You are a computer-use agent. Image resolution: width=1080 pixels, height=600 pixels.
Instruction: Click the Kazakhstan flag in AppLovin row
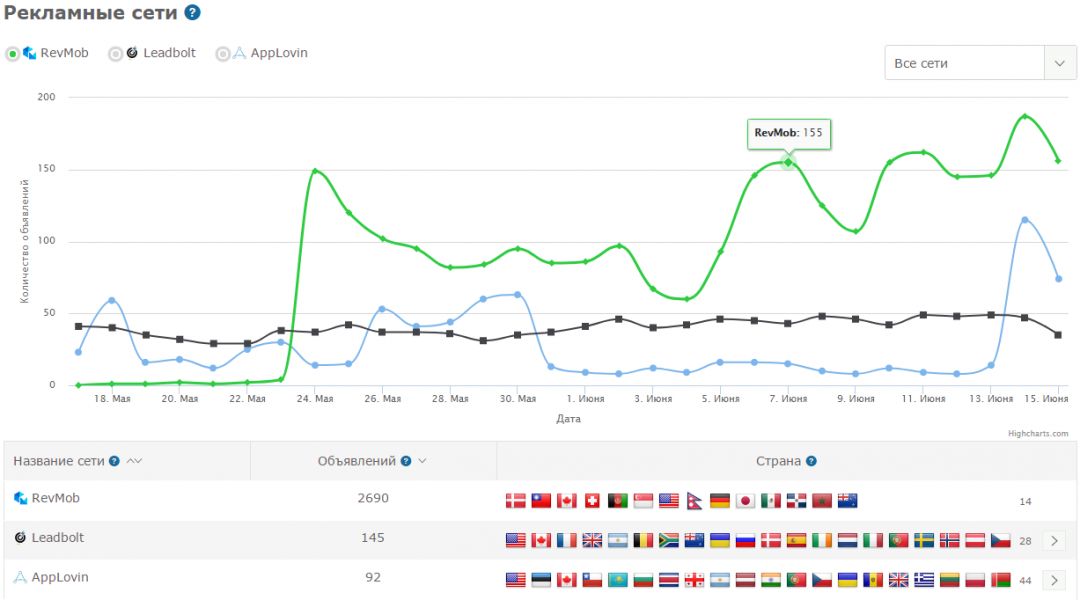(617, 580)
